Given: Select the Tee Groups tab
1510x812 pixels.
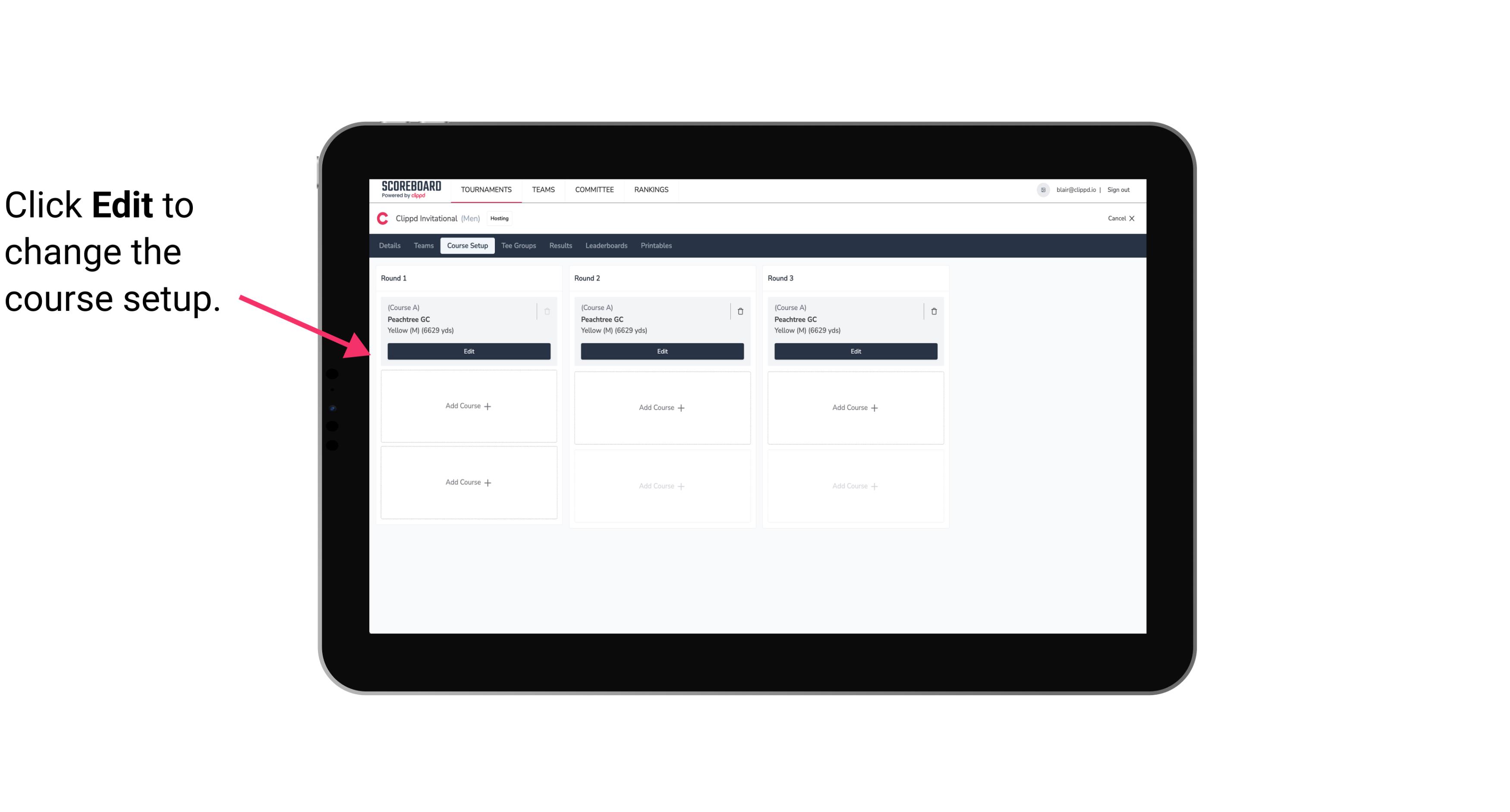Looking at the screenshot, I should (x=519, y=245).
